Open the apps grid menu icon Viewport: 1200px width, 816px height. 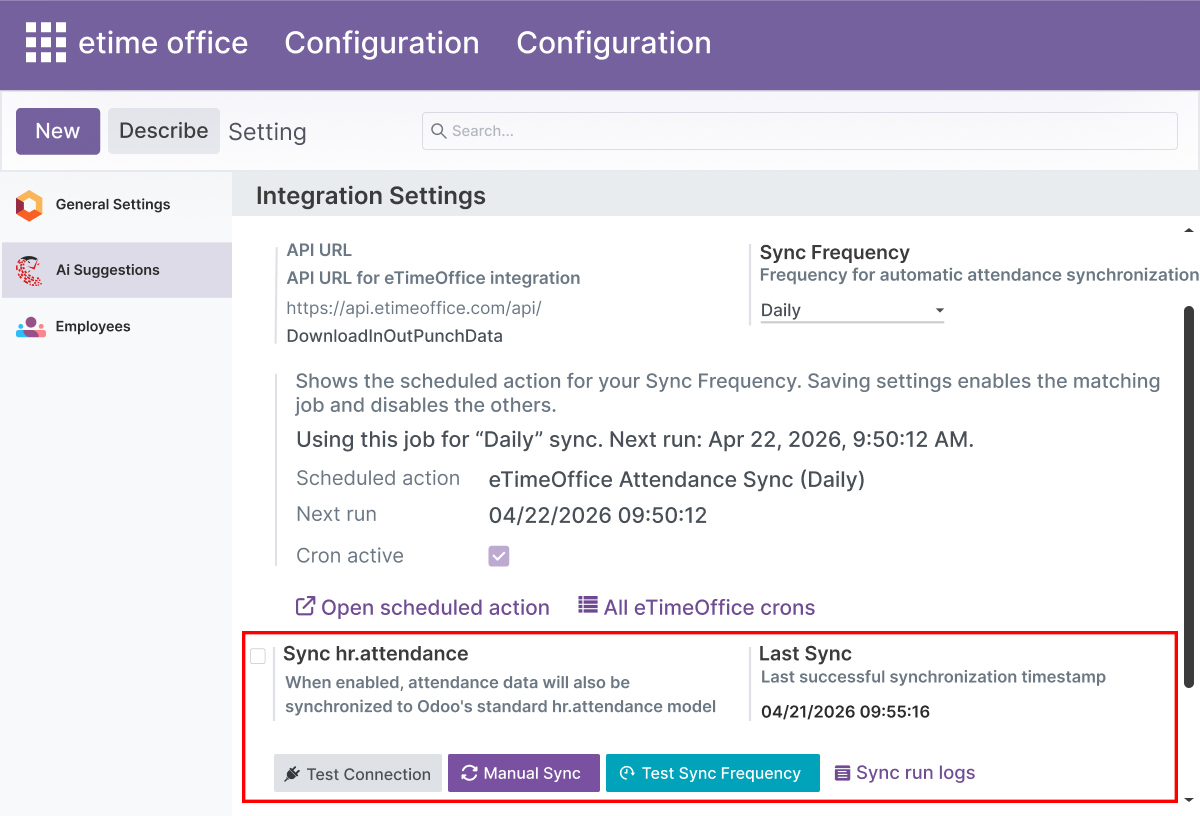point(45,42)
